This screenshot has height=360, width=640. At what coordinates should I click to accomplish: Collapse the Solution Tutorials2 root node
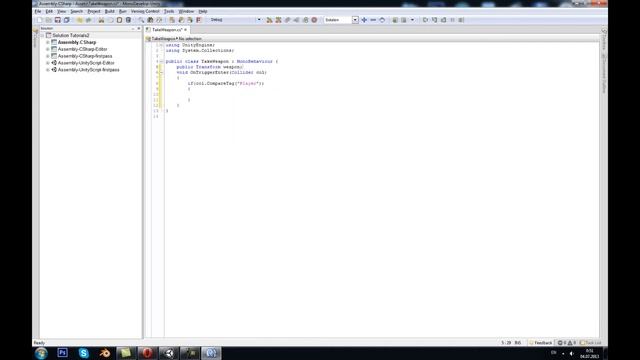[x=42, y=36]
